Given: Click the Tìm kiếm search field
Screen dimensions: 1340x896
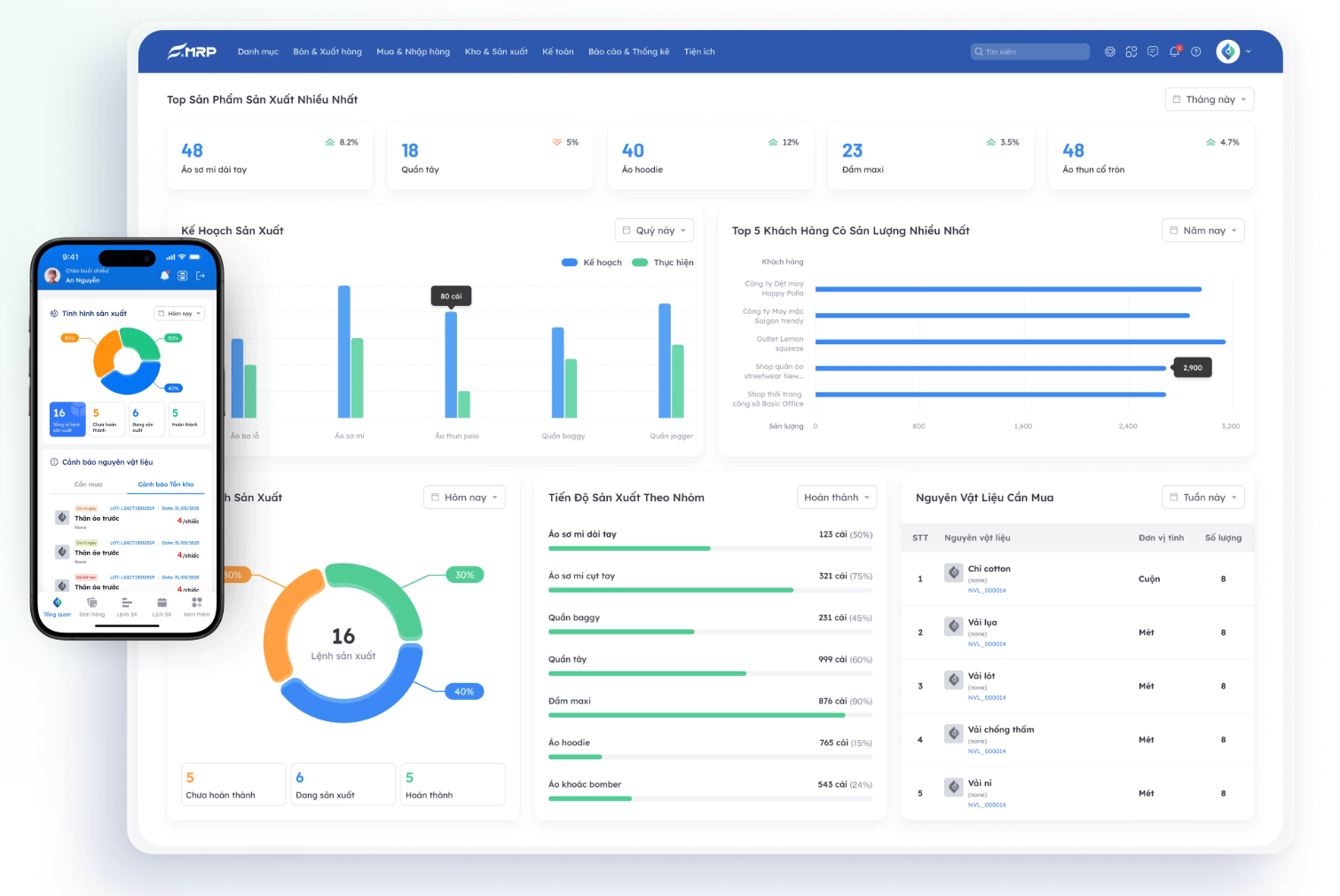Looking at the screenshot, I should pyautogui.click(x=1029, y=51).
